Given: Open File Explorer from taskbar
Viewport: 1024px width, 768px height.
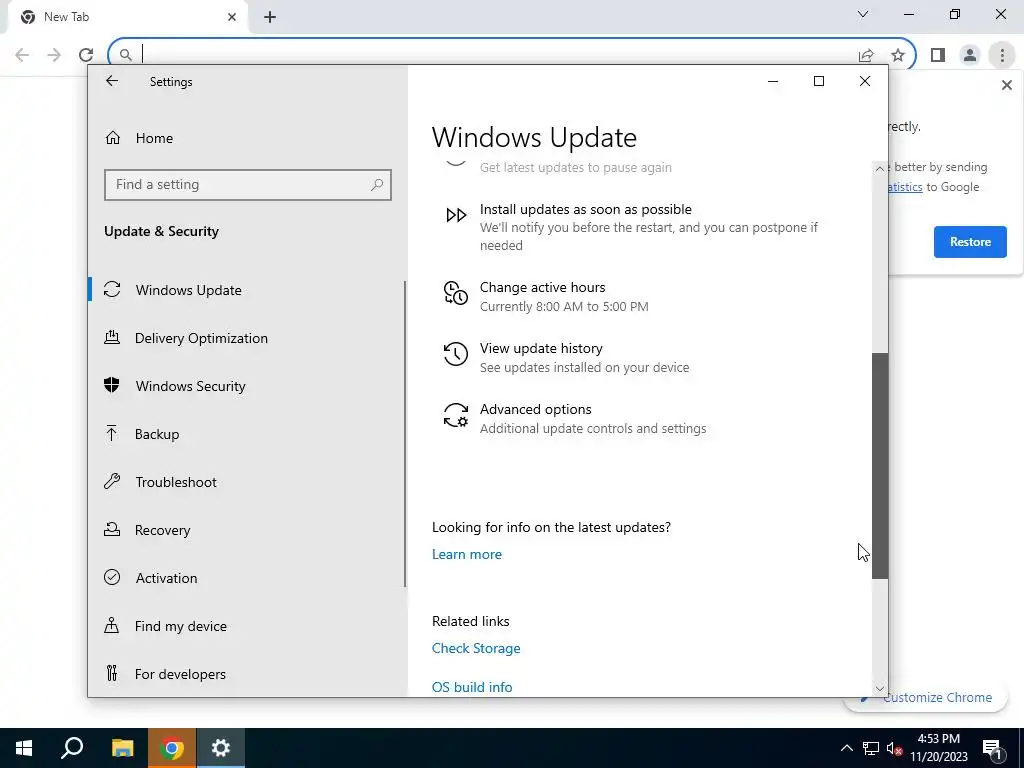Looking at the screenshot, I should pyautogui.click(x=122, y=748).
